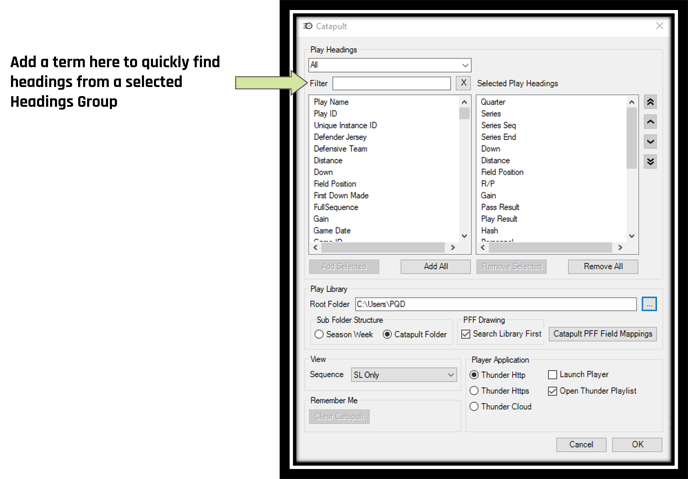Move selected heading to top
The width and height of the screenshot is (688, 479).
point(650,102)
